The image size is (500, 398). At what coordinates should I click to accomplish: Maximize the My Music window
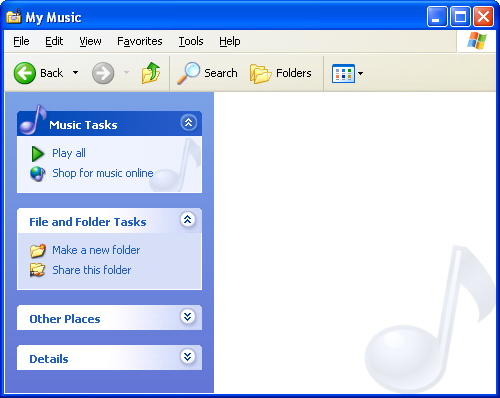(x=460, y=16)
